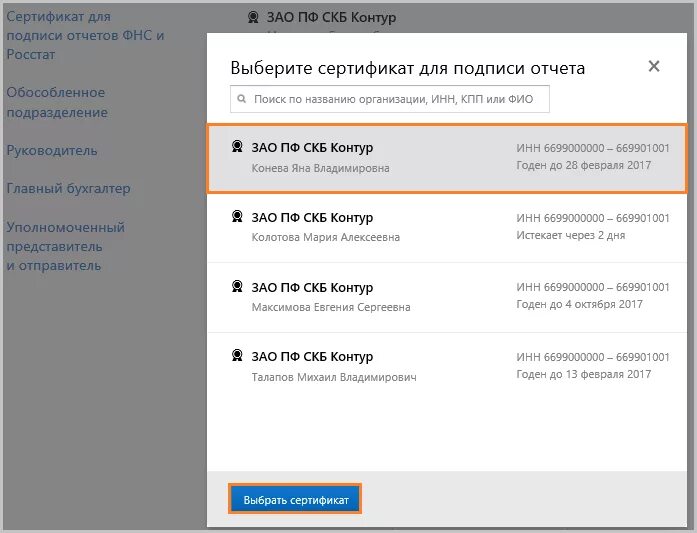Select certificate of Конева Яна Владимировна

(x=447, y=159)
